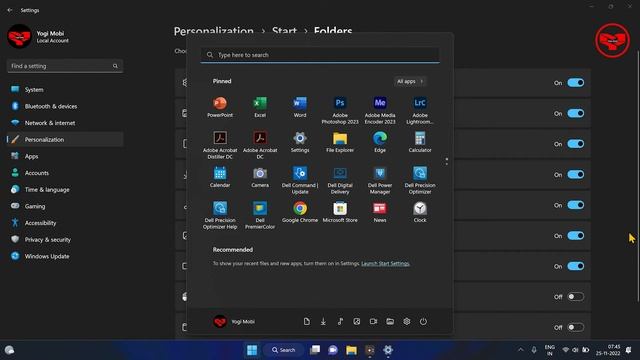Open Adobe Media Encoder 2023
The image size is (640, 360).
(380, 110)
